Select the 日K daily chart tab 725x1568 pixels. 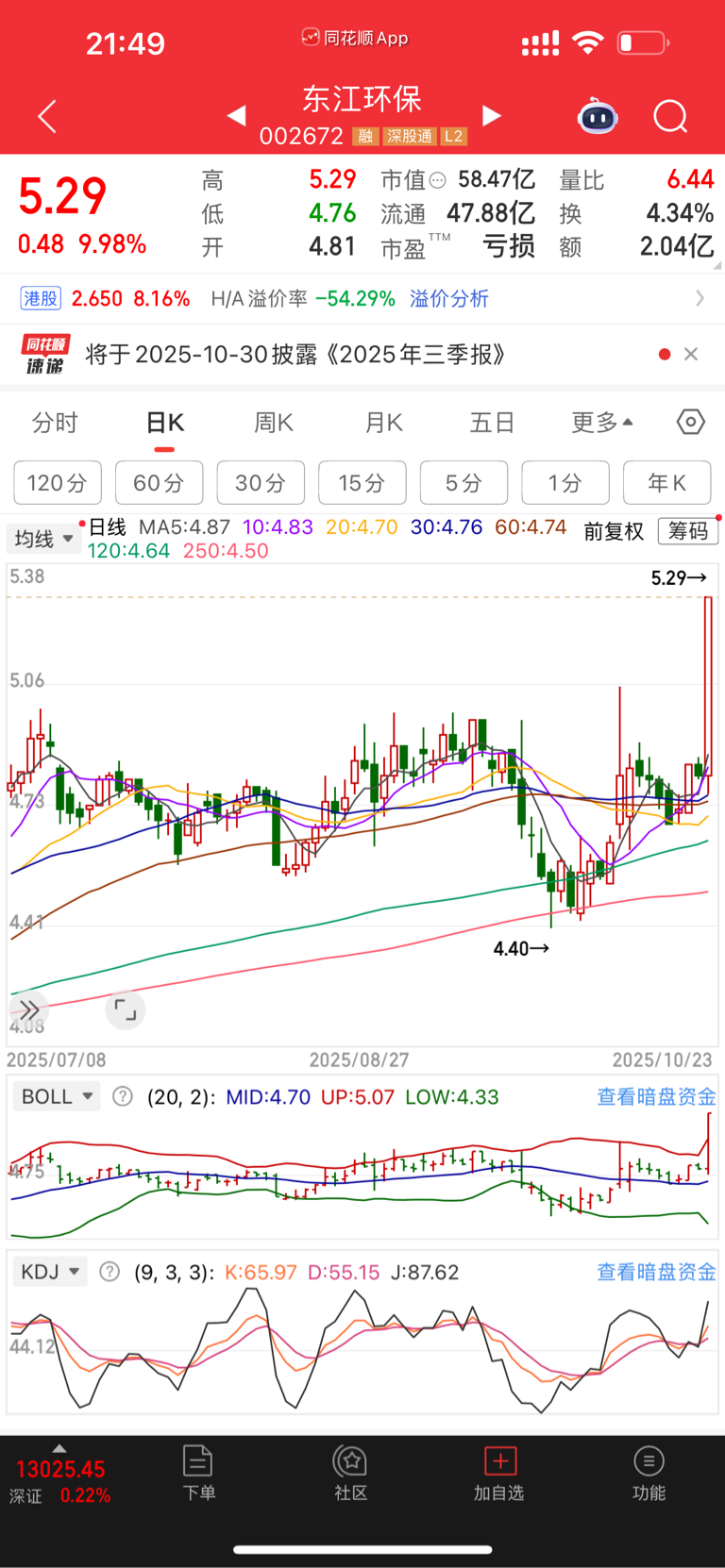click(165, 423)
